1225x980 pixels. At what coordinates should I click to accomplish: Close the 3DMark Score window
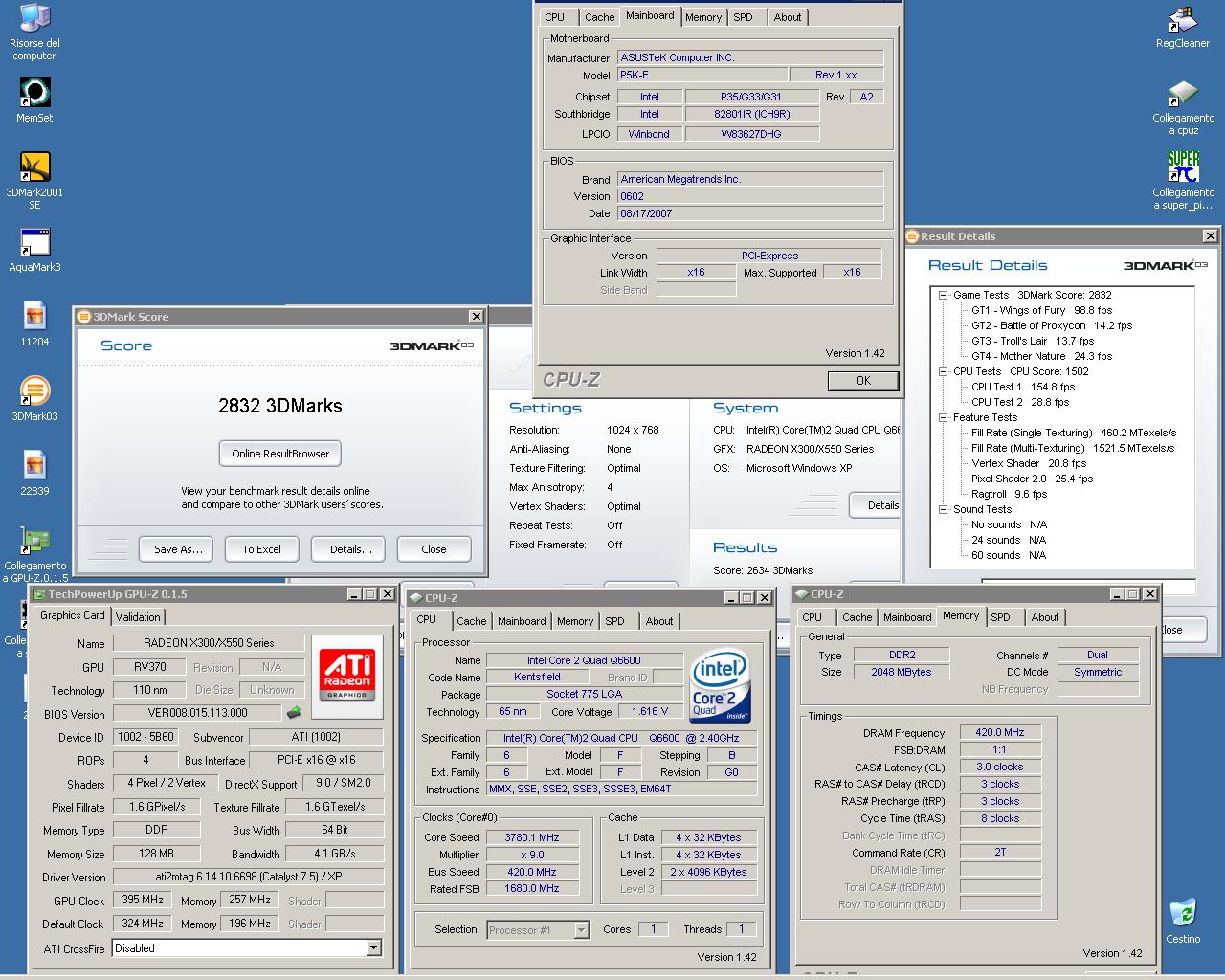(x=476, y=317)
